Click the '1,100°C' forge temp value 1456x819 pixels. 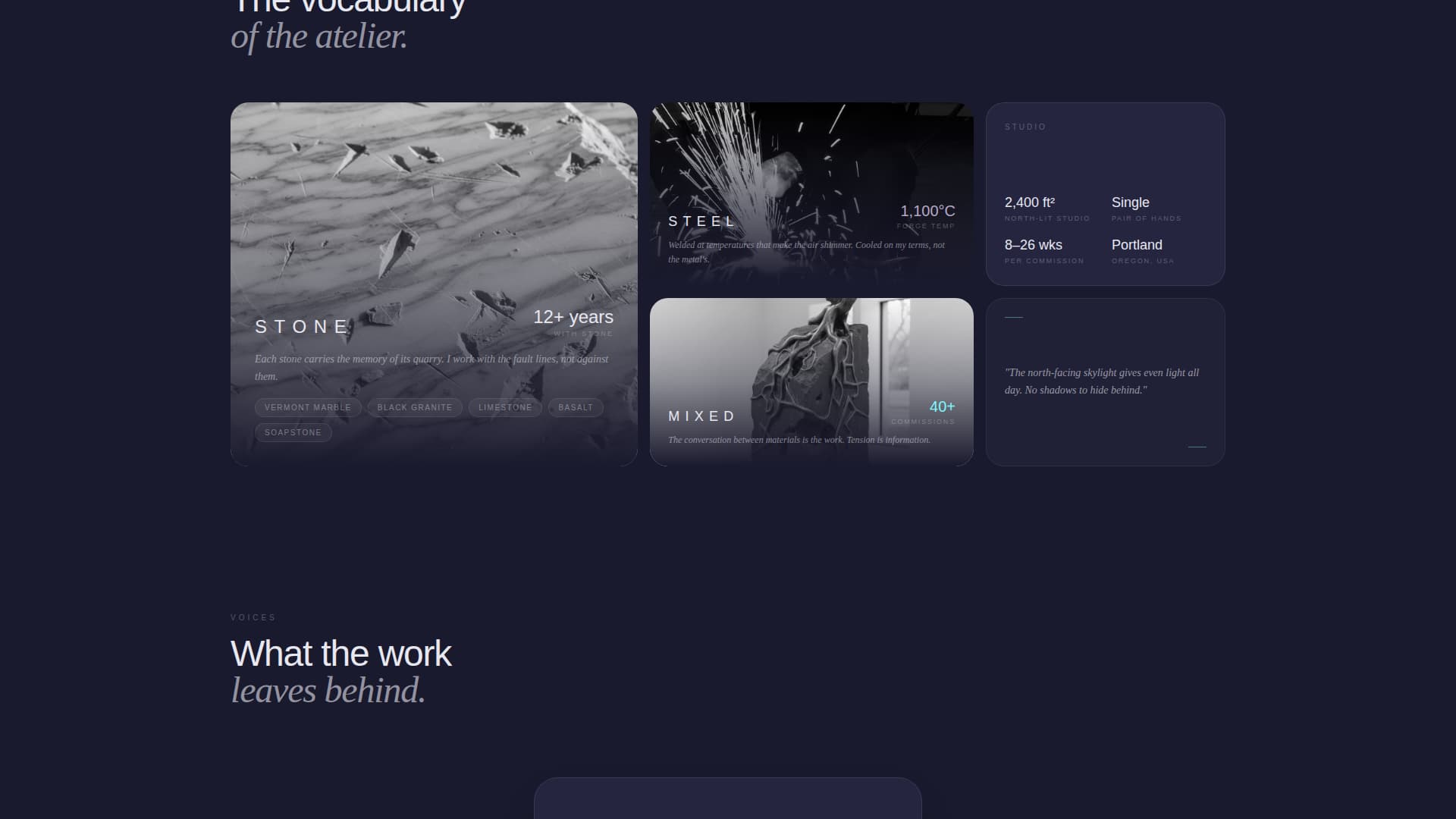tap(927, 211)
